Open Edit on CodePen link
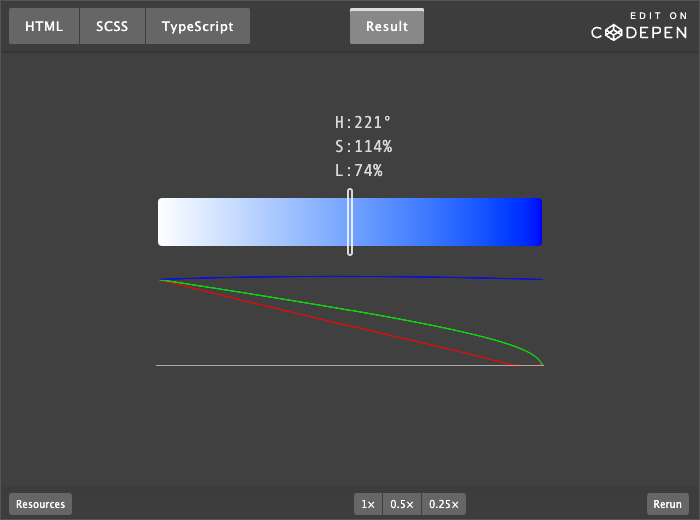 click(x=639, y=26)
